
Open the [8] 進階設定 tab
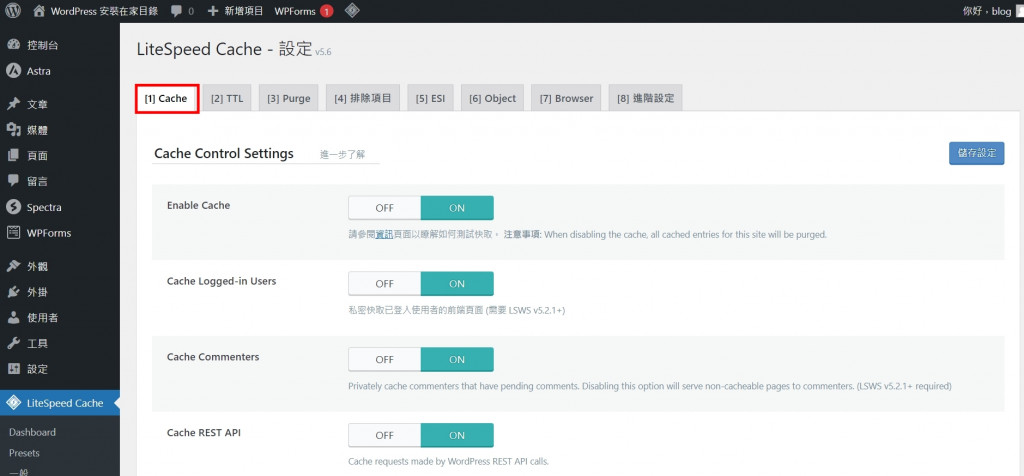coord(645,99)
